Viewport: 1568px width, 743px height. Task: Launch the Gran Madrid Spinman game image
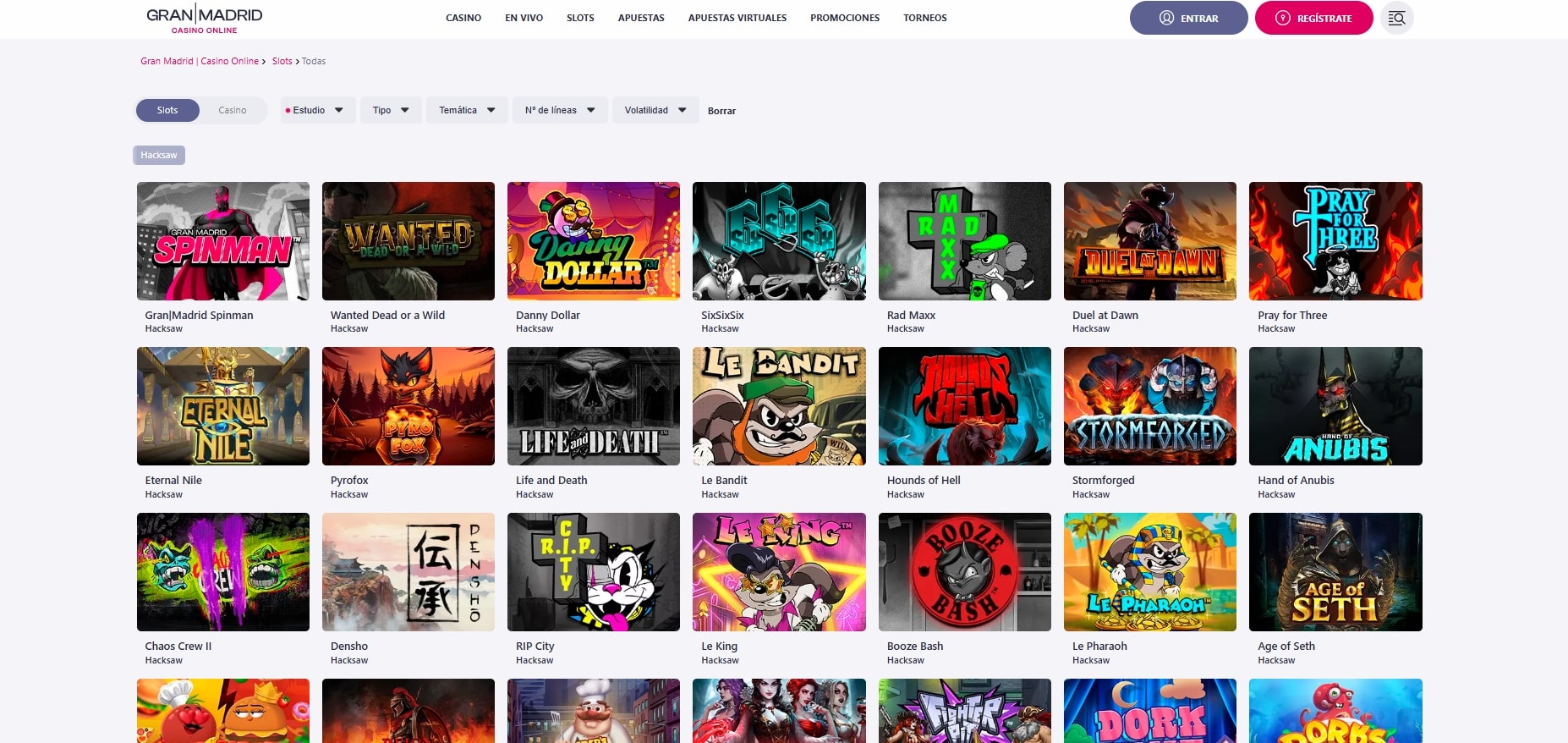222,241
